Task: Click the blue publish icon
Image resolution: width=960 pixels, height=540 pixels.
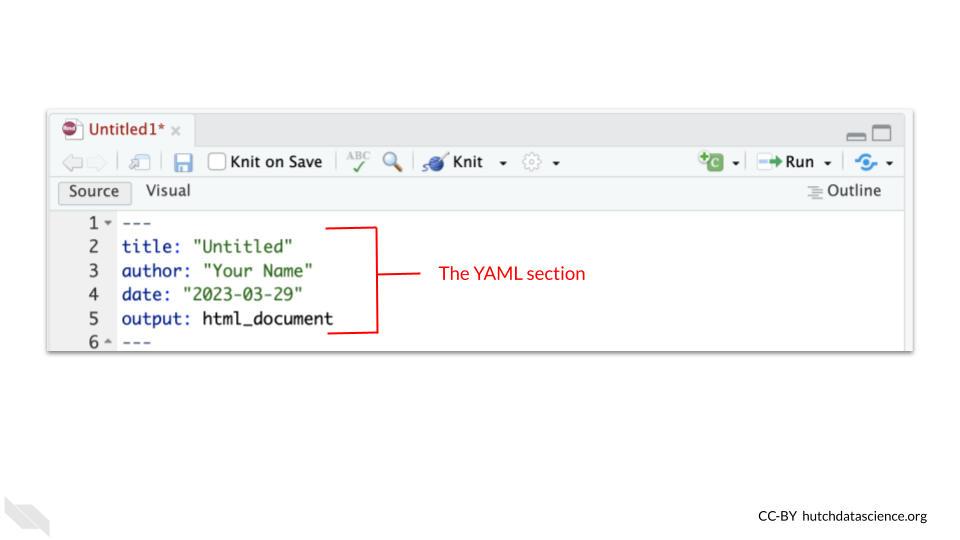Action: point(866,162)
